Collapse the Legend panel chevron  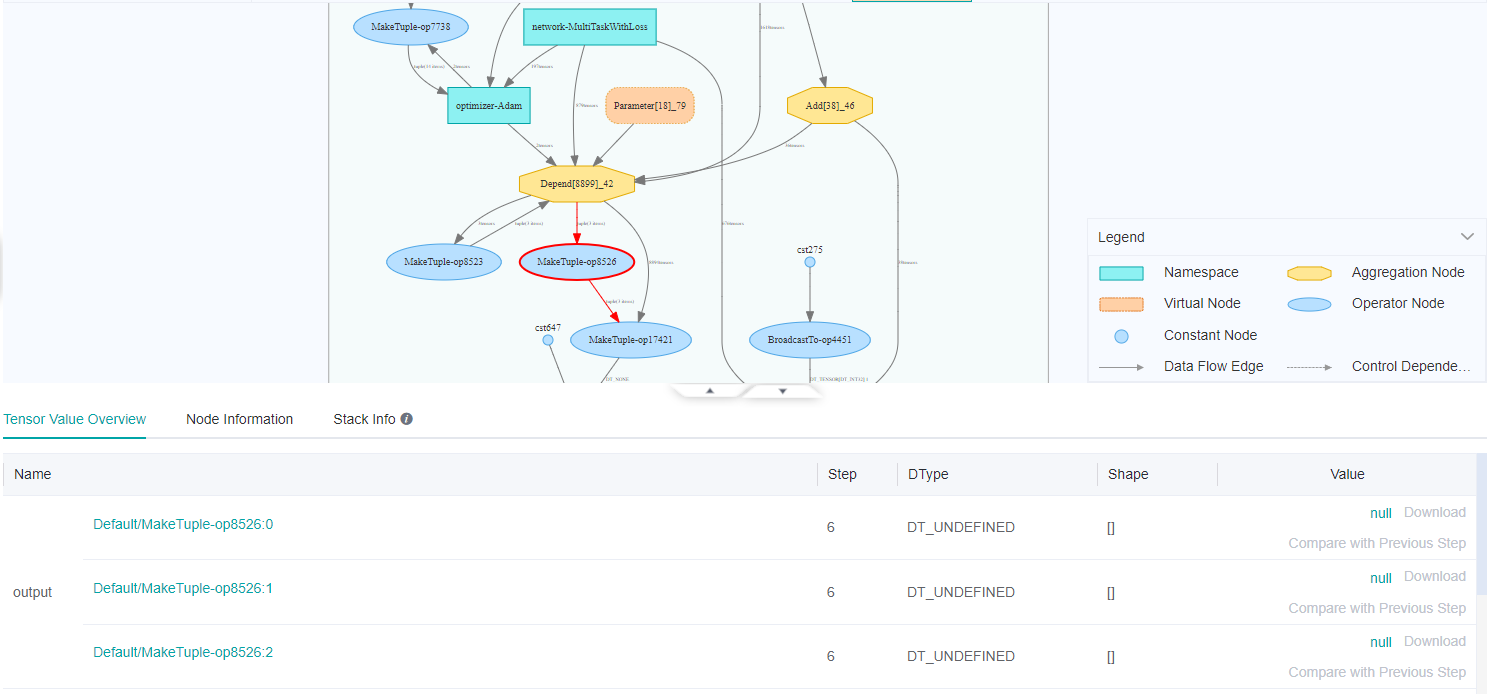pyautogui.click(x=1467, y=237)
